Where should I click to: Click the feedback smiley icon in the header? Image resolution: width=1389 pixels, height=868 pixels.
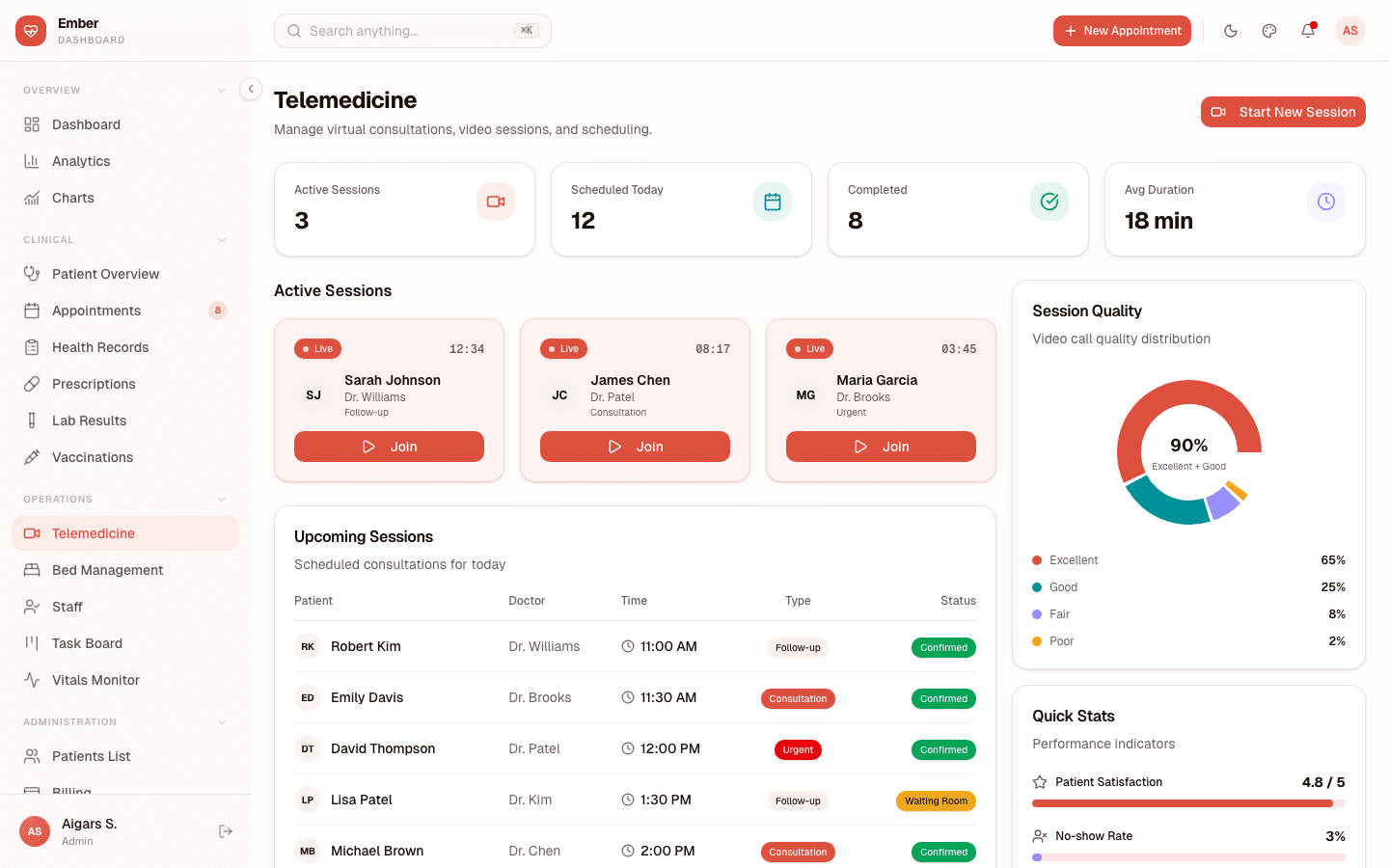(x=1268, y=31)
